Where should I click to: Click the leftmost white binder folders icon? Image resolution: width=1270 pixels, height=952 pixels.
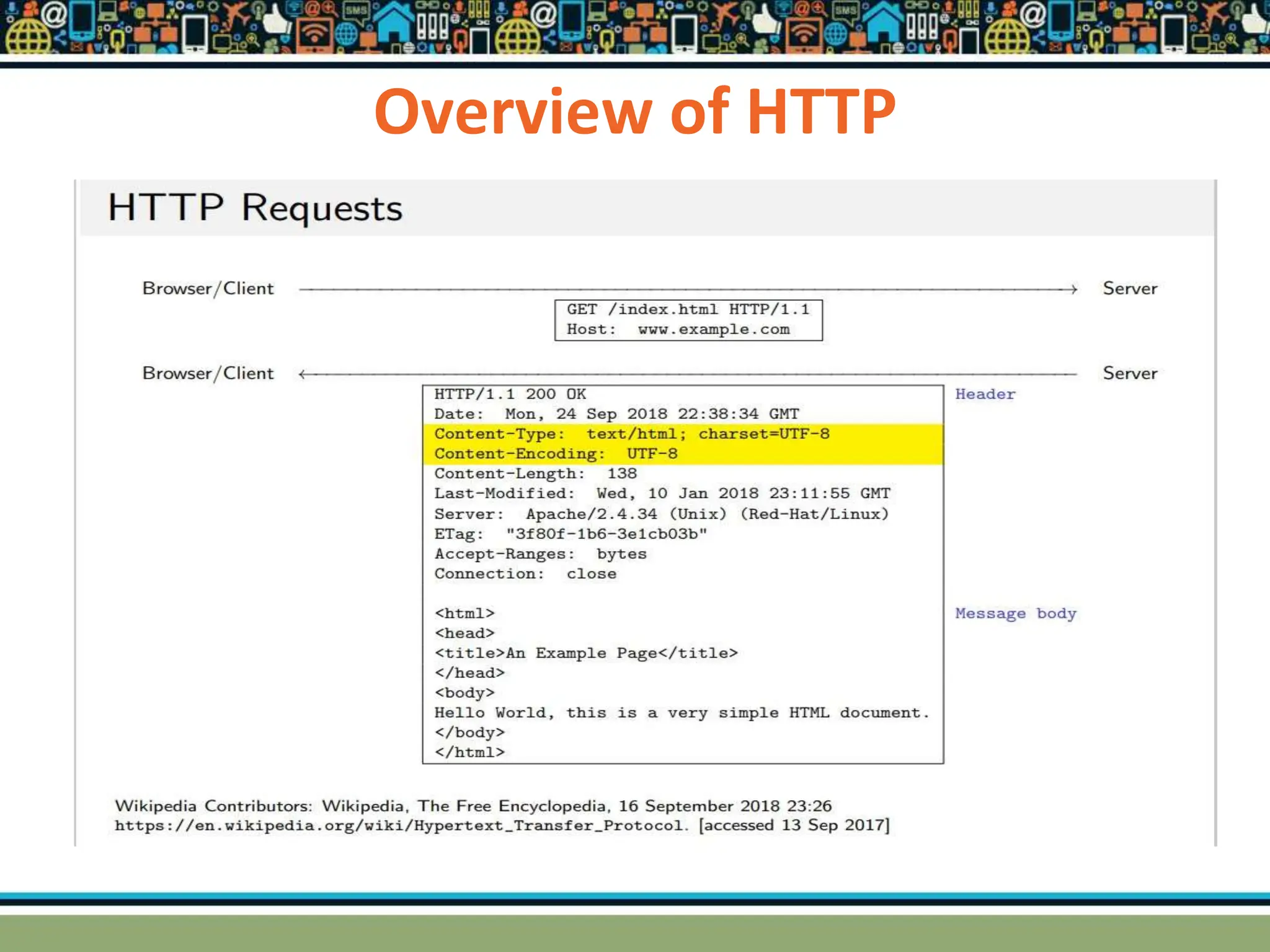432,25
